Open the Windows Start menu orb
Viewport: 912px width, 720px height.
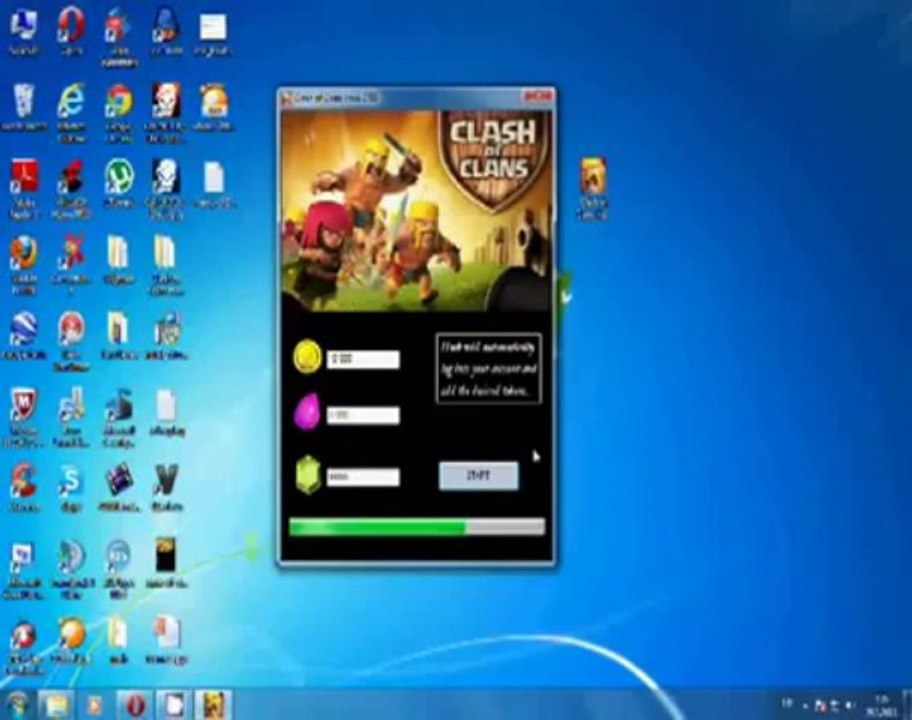(x=17, y=705)
